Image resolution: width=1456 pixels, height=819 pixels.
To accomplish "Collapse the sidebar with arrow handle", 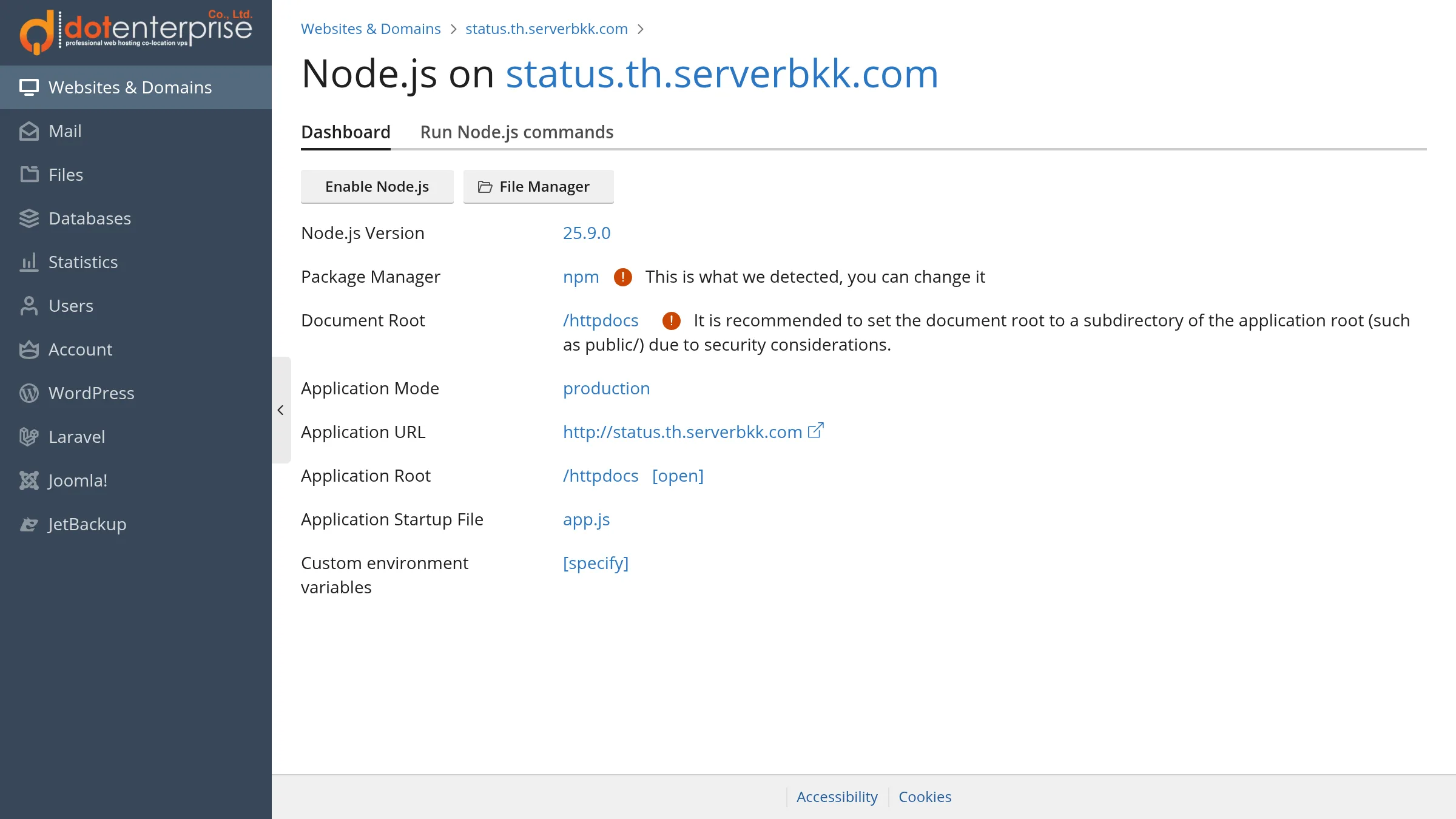I will pyautogui.click(x=281, y=410).
